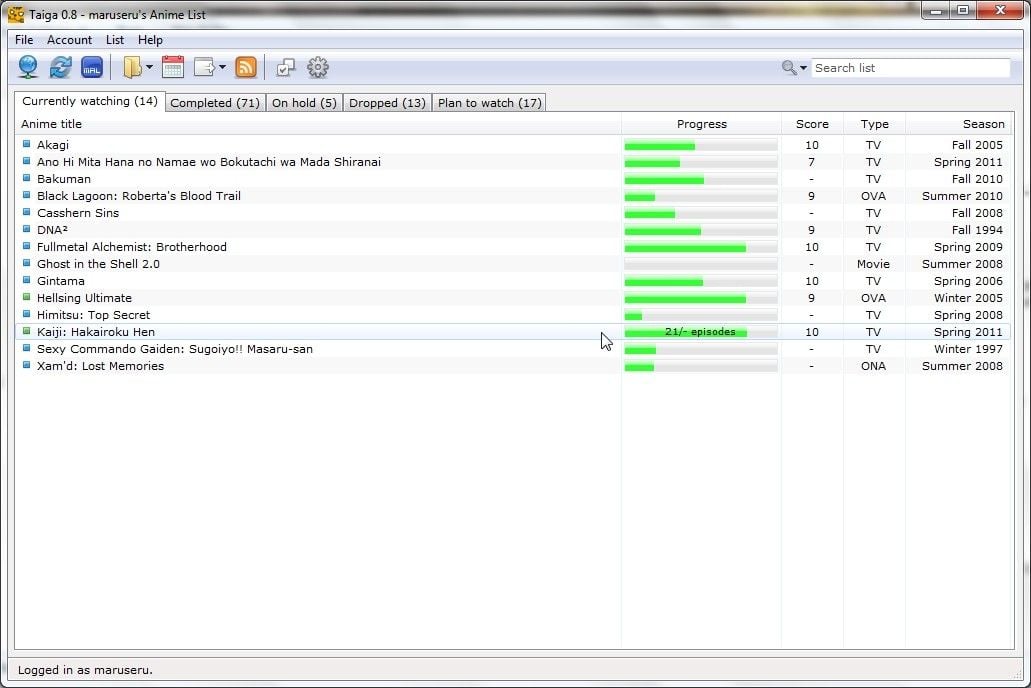Open the File menu
1031x688 pixels.
click(x=24, y=39)
